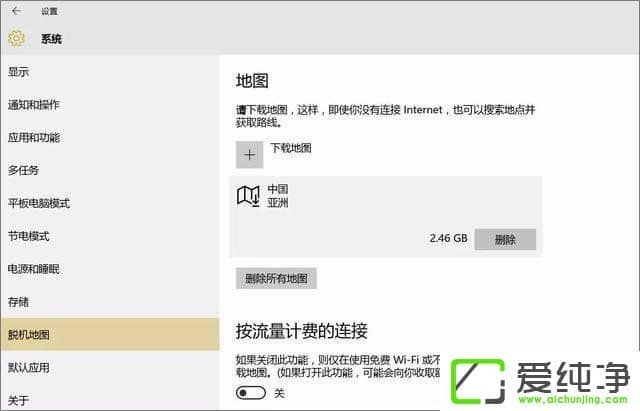This screenshot has height=411, width=640.
Task: Open the 多任务 settings page
Action: click(110, 170)
